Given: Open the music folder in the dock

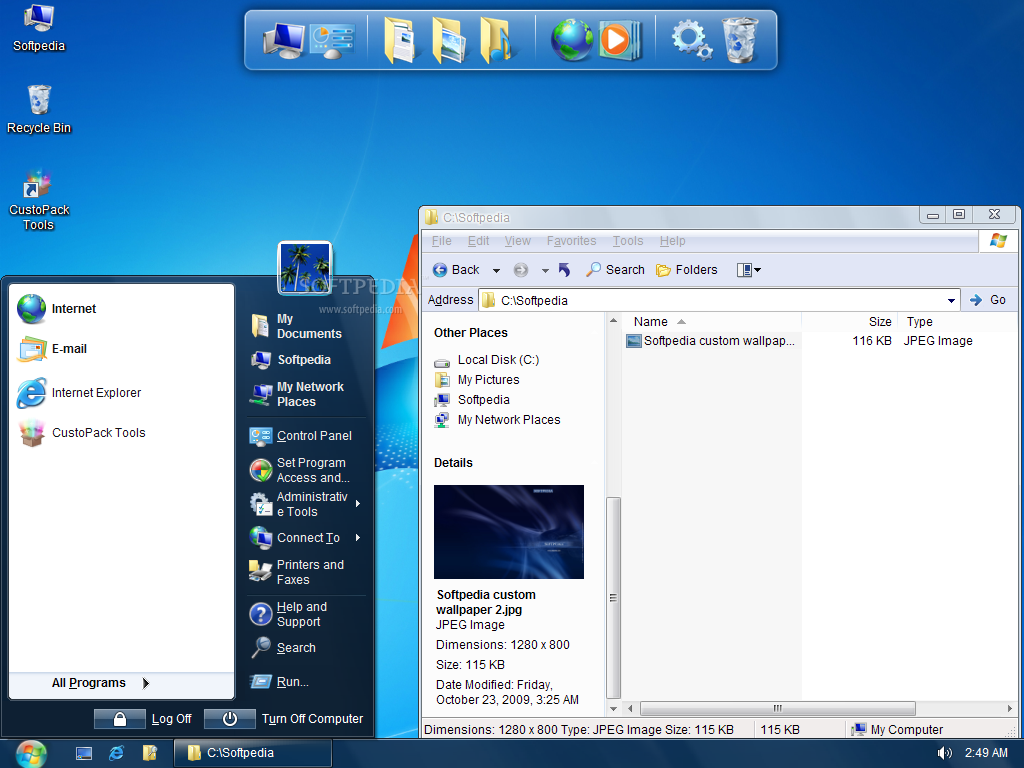Looking at the screenshot, I should [x=497, y=40].
